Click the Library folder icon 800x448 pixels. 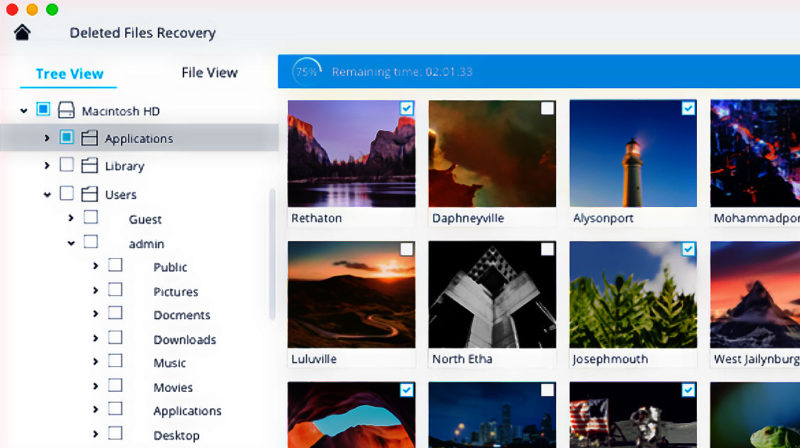[89, 165]
